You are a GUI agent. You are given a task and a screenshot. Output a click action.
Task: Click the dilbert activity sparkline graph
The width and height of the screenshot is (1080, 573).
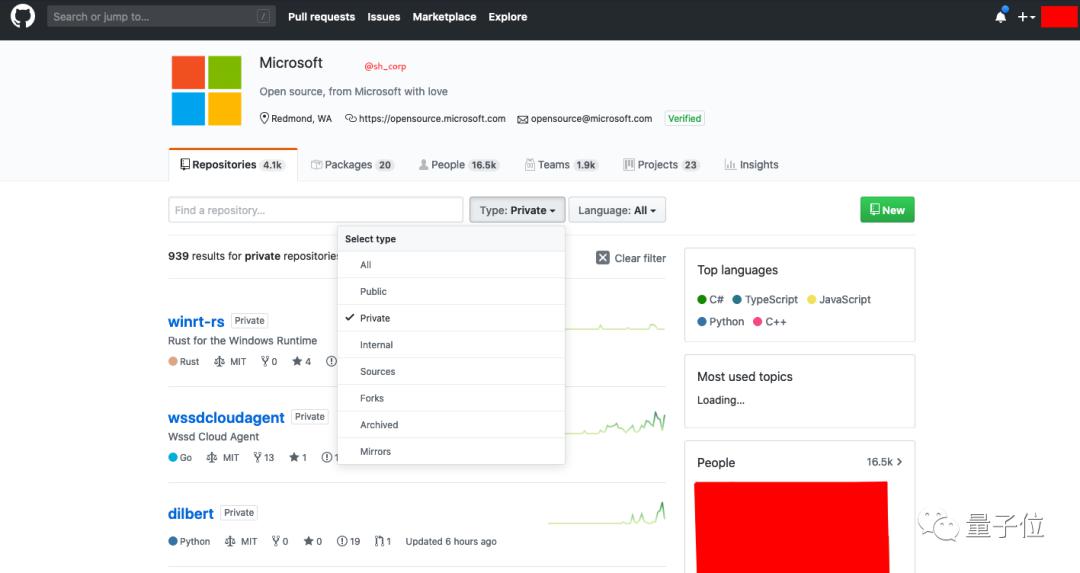607,514
